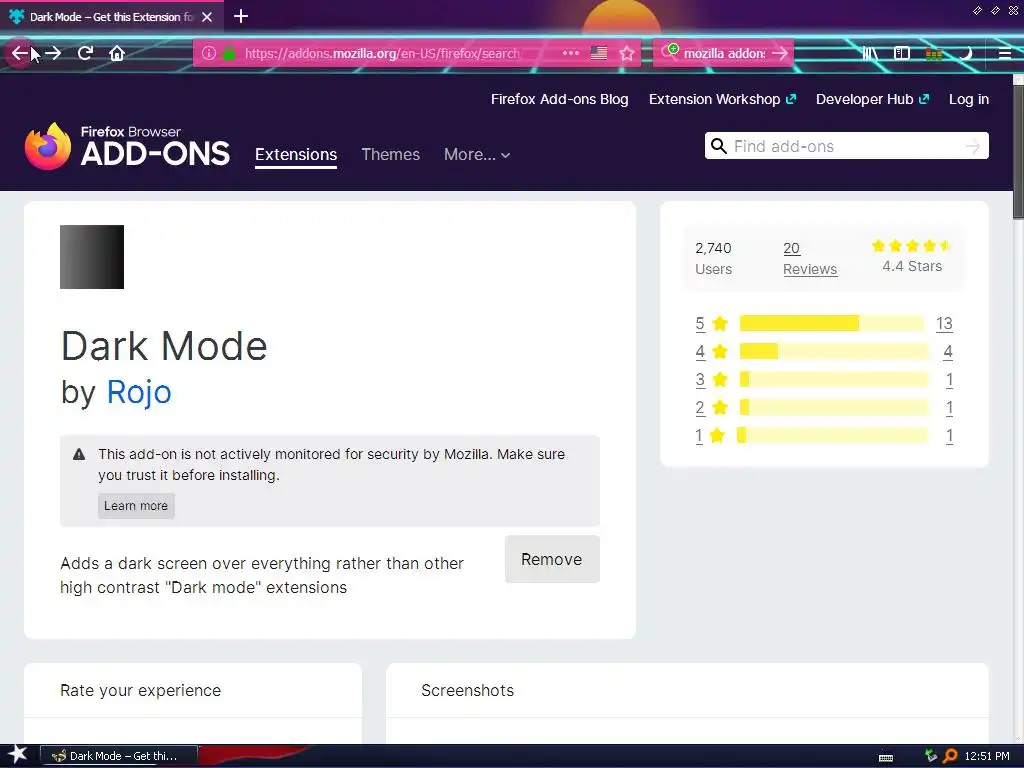
Task: Open the Extension Workshop link
Action: (722, 99)
